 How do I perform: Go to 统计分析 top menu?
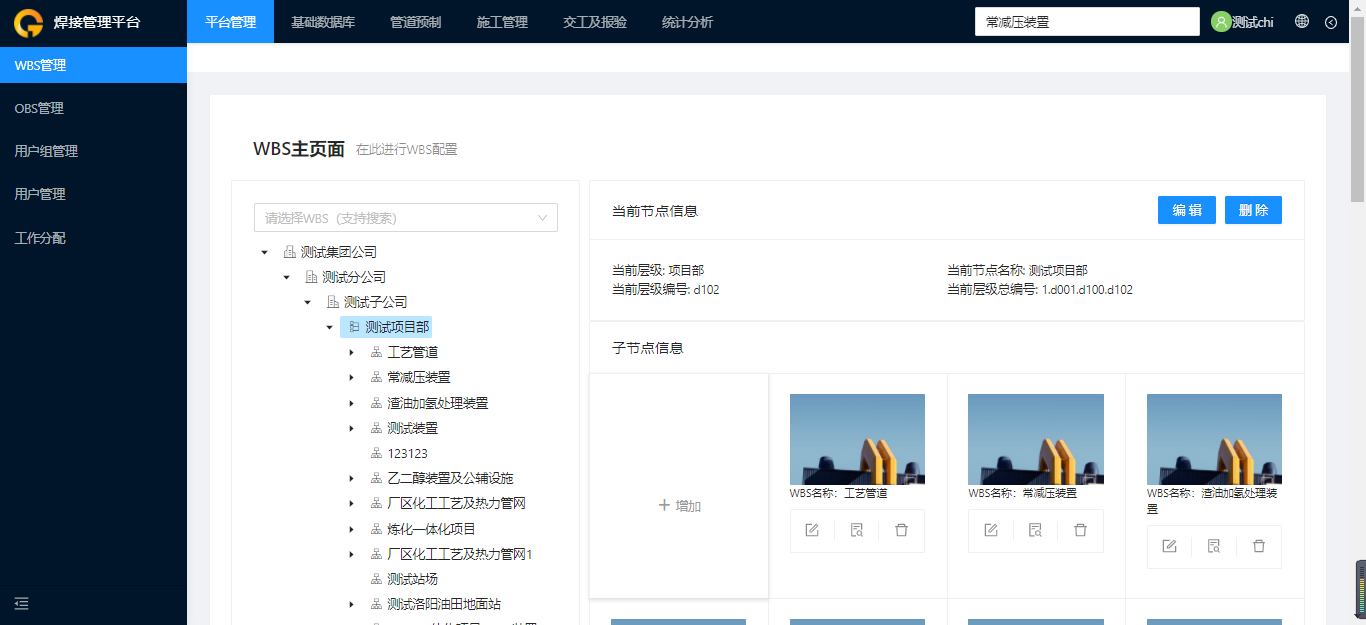(x=688, y=22)
